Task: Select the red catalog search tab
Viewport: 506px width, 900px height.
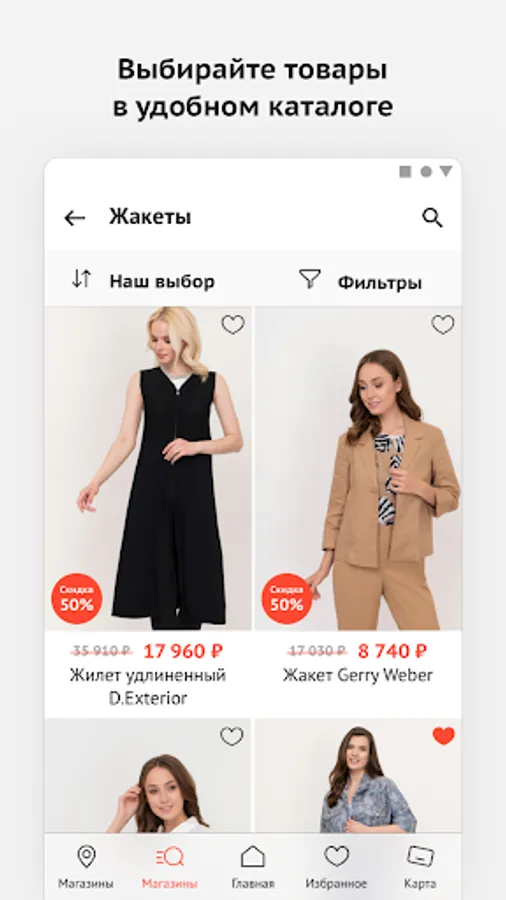Action: click(170, 867)
